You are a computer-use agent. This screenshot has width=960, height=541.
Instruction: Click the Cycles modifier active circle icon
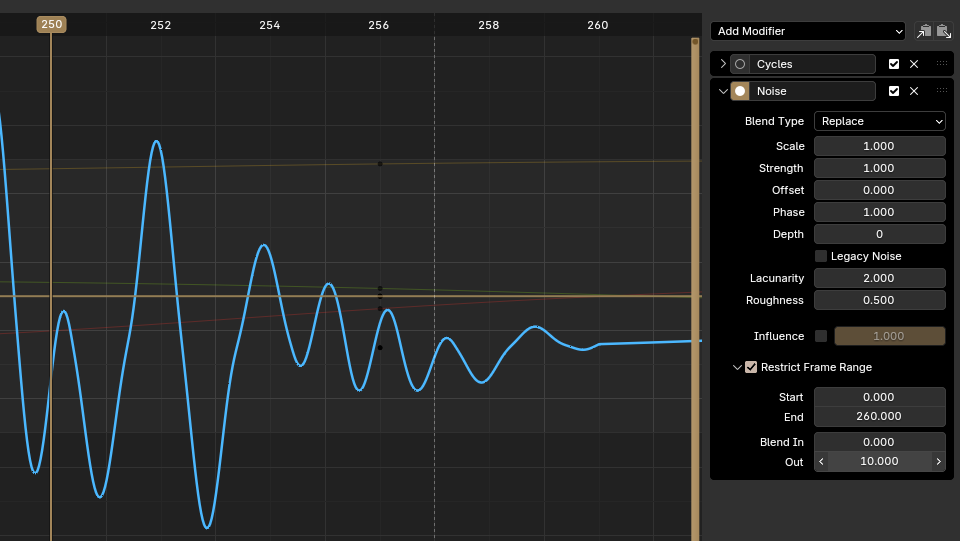coord(740,64)
